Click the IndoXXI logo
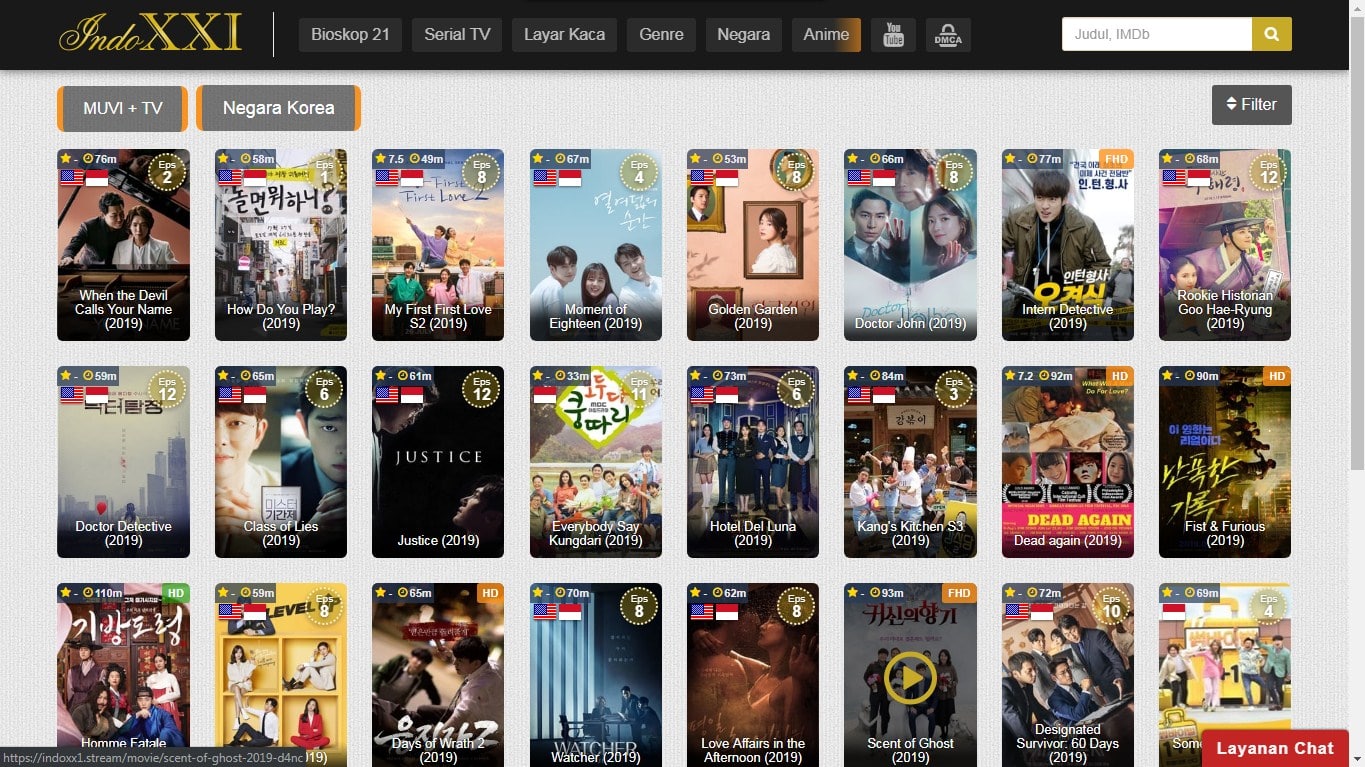Viewport: 1365px width, 767px height. 150,32
